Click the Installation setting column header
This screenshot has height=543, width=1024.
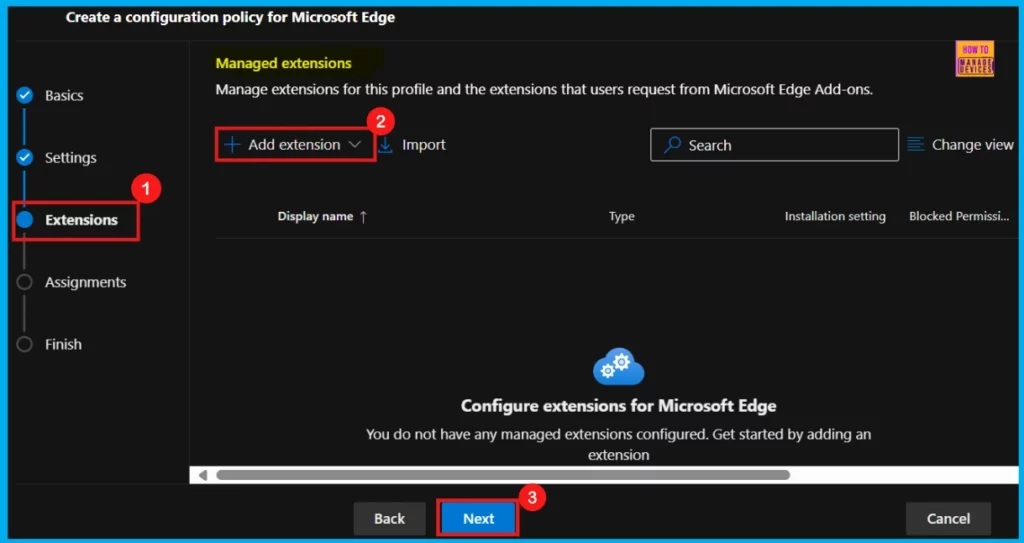coord(835,217)
